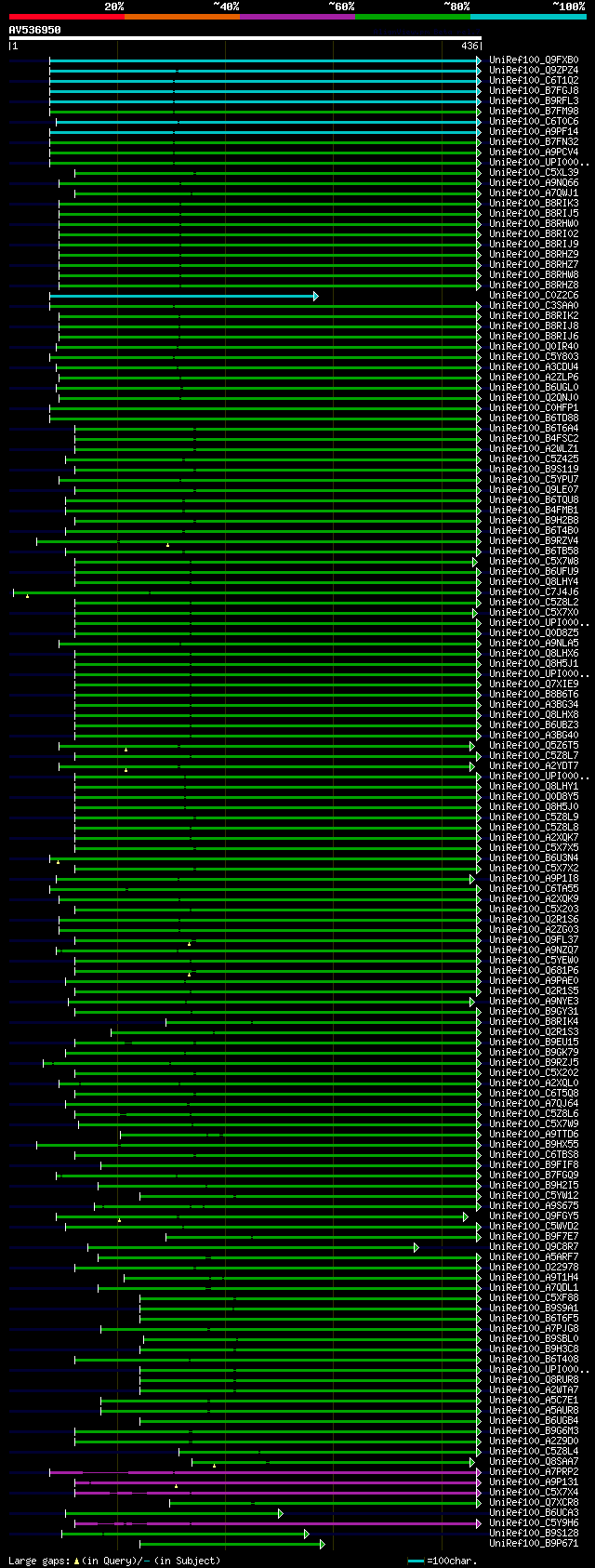The width and height of the screenshot is (595, 1568).
Task: Click the white query sequence bar
Action: [245, 38]
